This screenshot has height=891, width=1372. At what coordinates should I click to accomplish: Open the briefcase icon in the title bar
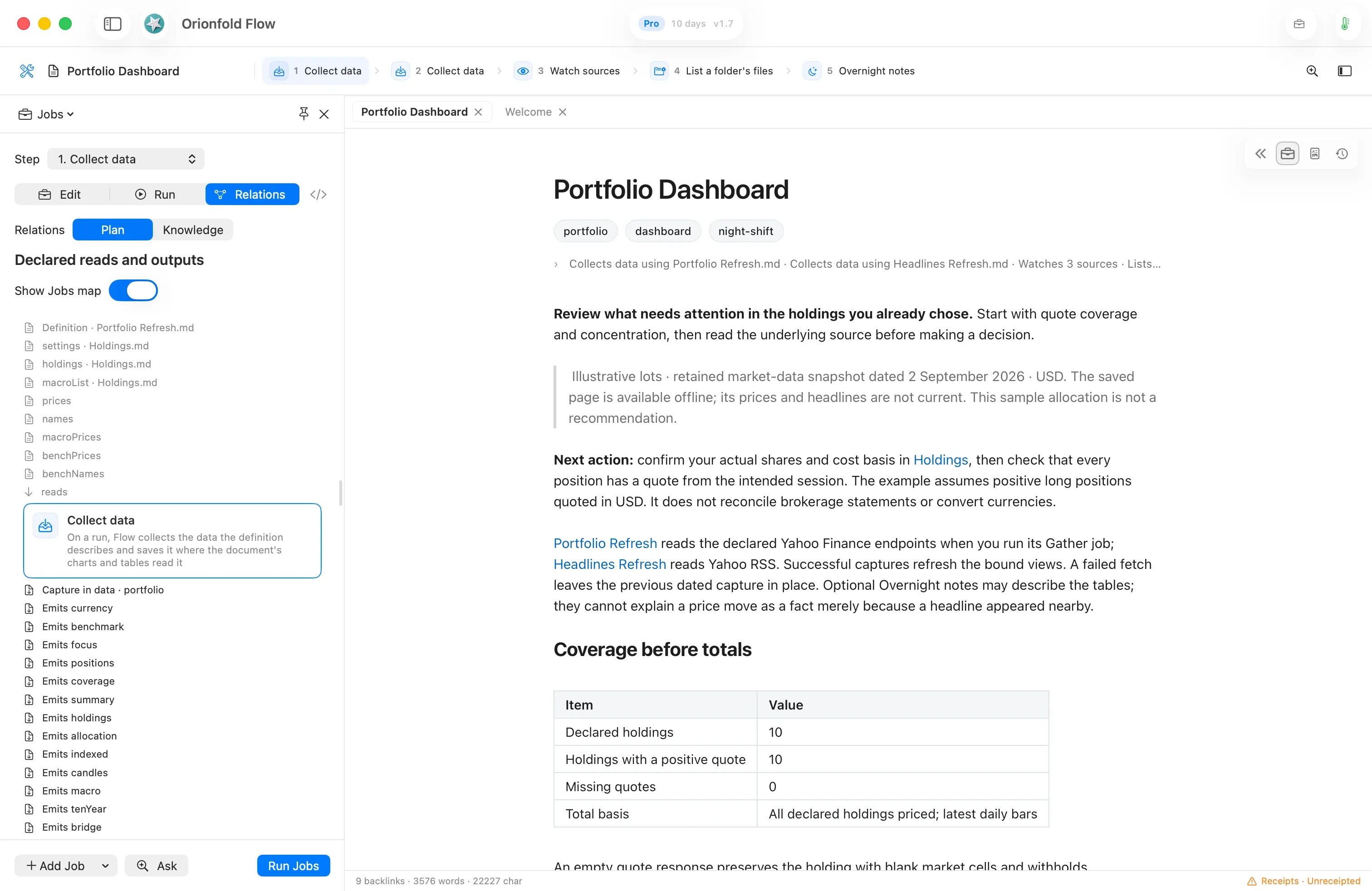tap(1299, 24)
